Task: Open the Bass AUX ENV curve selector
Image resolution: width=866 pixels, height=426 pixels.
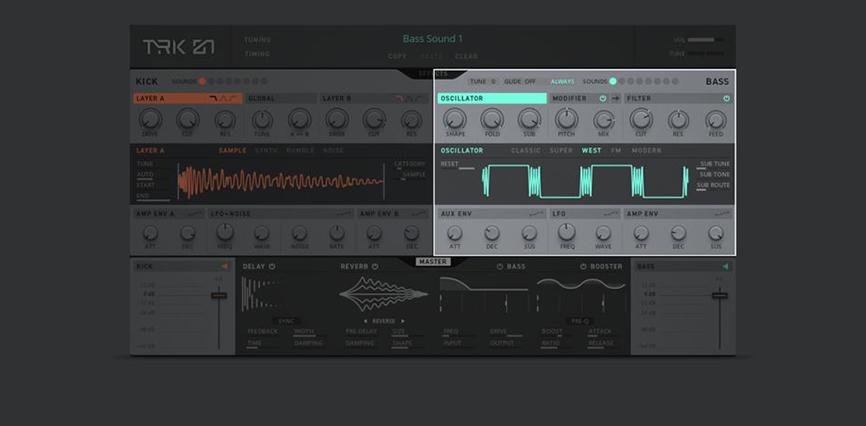Action: 536,214
